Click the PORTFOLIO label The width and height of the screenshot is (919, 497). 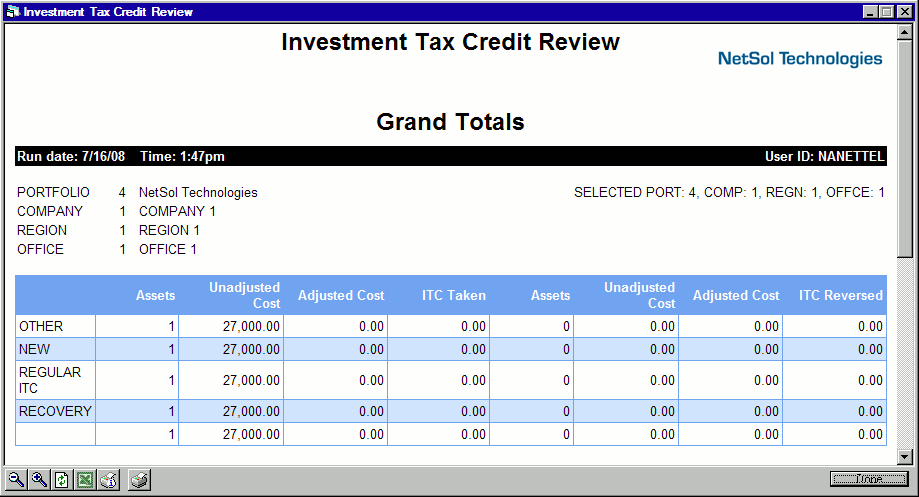[x=53, y=192]
